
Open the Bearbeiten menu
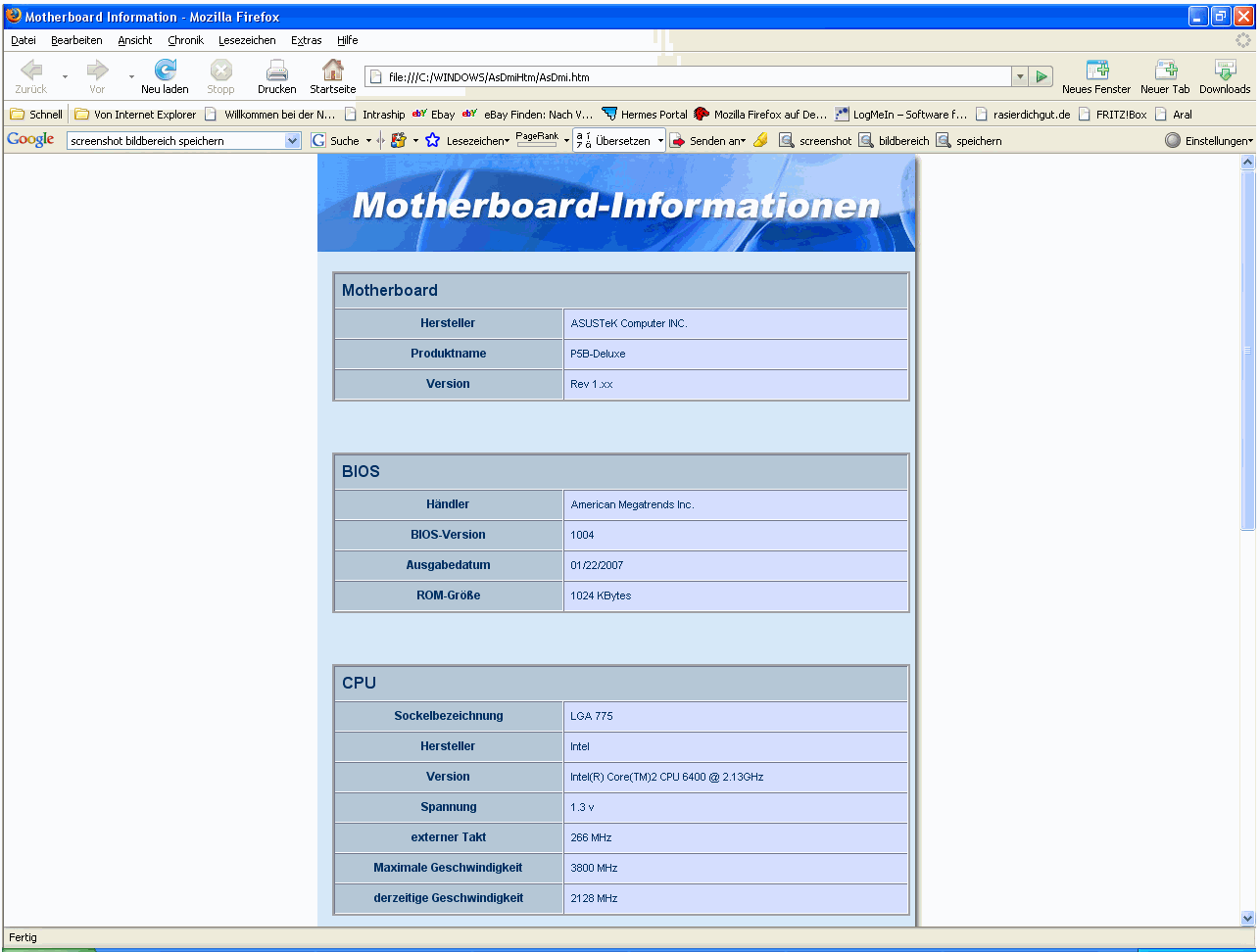(76, 40)
